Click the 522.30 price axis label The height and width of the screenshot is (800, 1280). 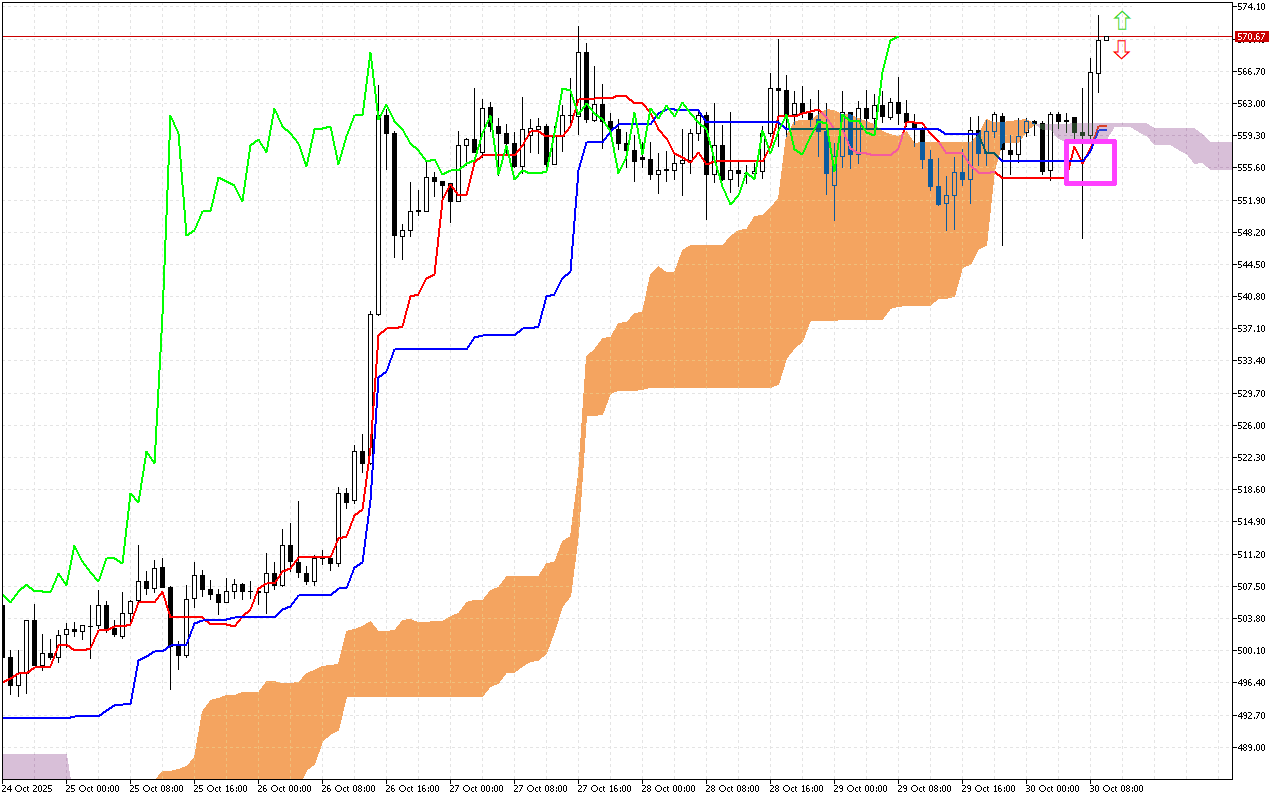[x=1251, y=458]
